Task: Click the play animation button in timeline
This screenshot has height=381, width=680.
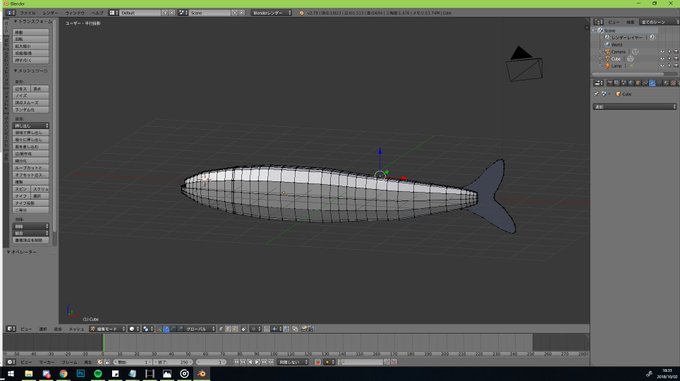Action: [x=257, y=362]
